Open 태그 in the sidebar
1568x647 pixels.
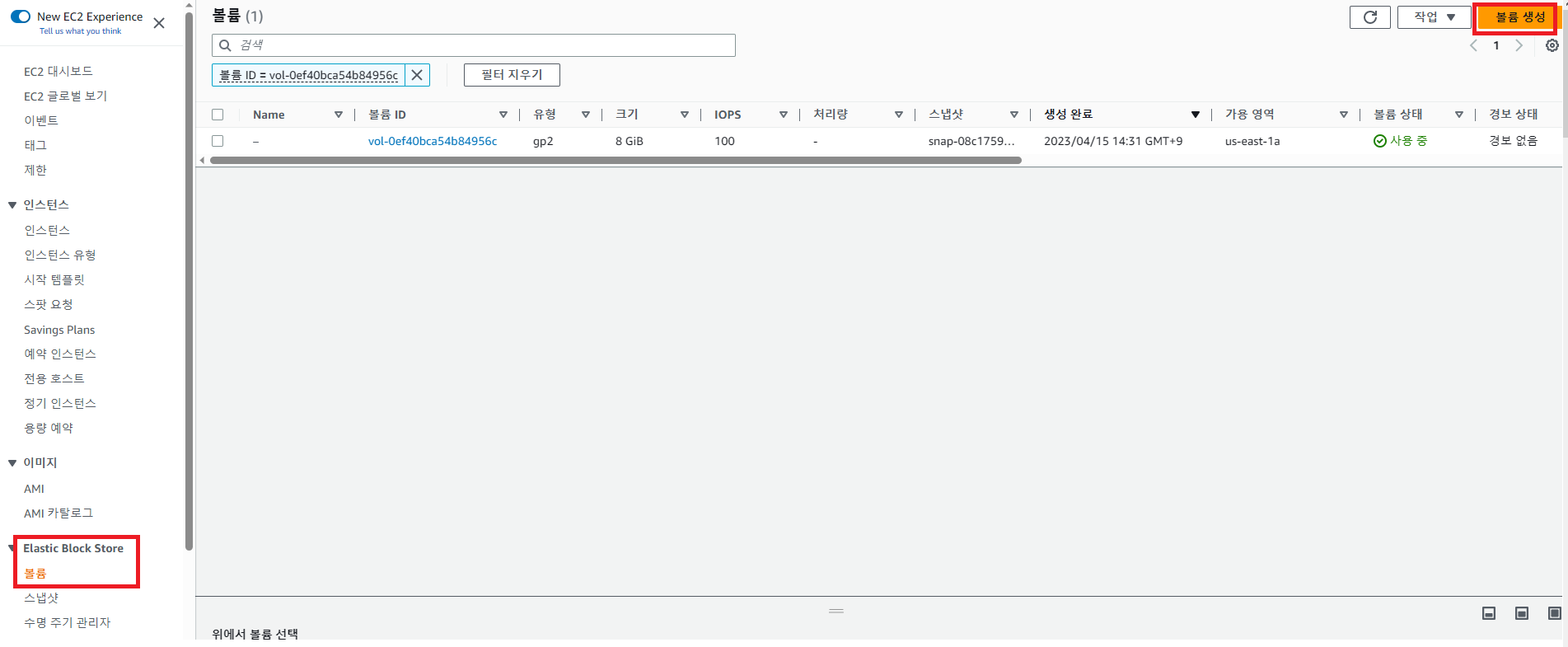(x=35, y=146)
